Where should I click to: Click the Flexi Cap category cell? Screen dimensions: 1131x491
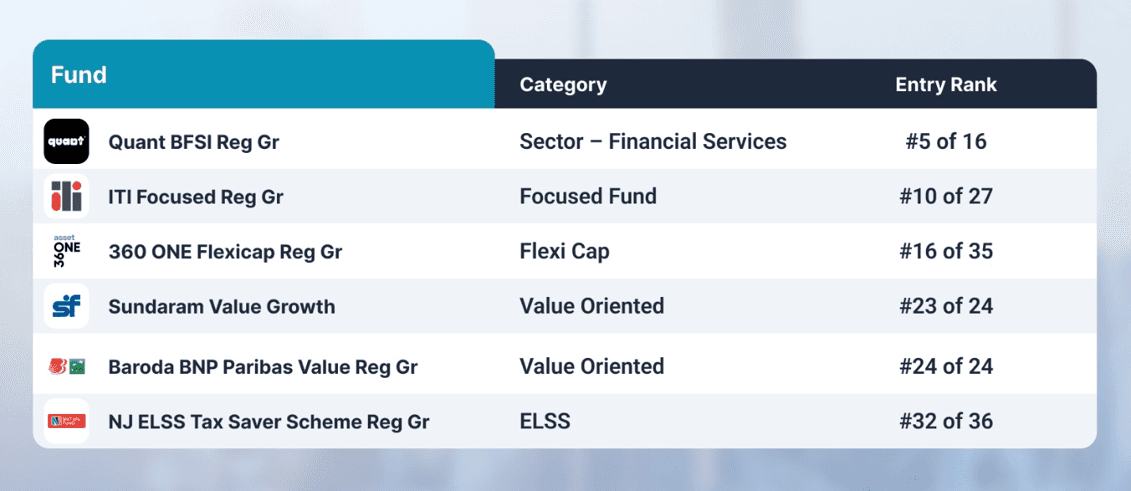564,251
